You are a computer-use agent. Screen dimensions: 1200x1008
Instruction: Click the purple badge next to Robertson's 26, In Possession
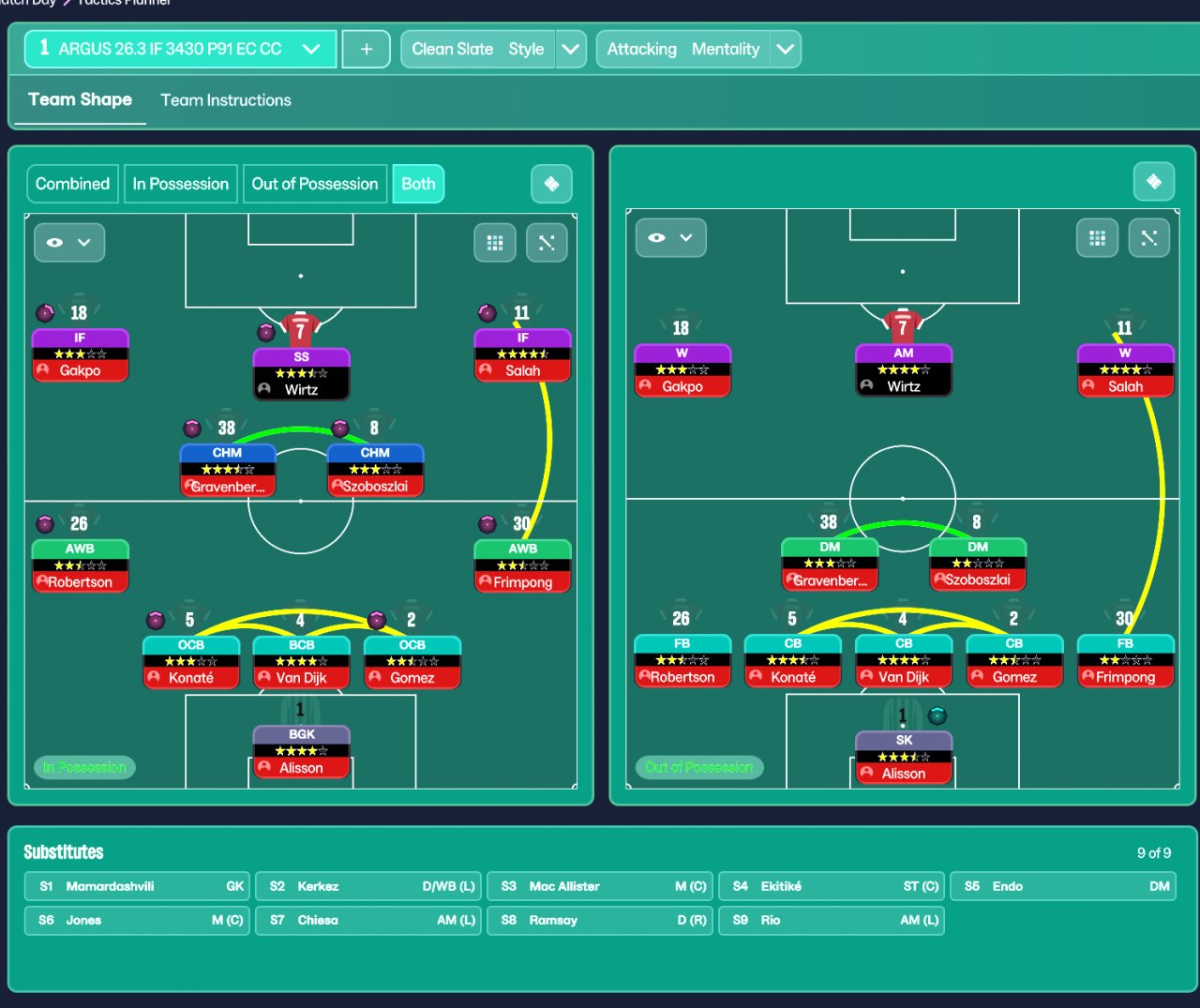click(45, 524)
